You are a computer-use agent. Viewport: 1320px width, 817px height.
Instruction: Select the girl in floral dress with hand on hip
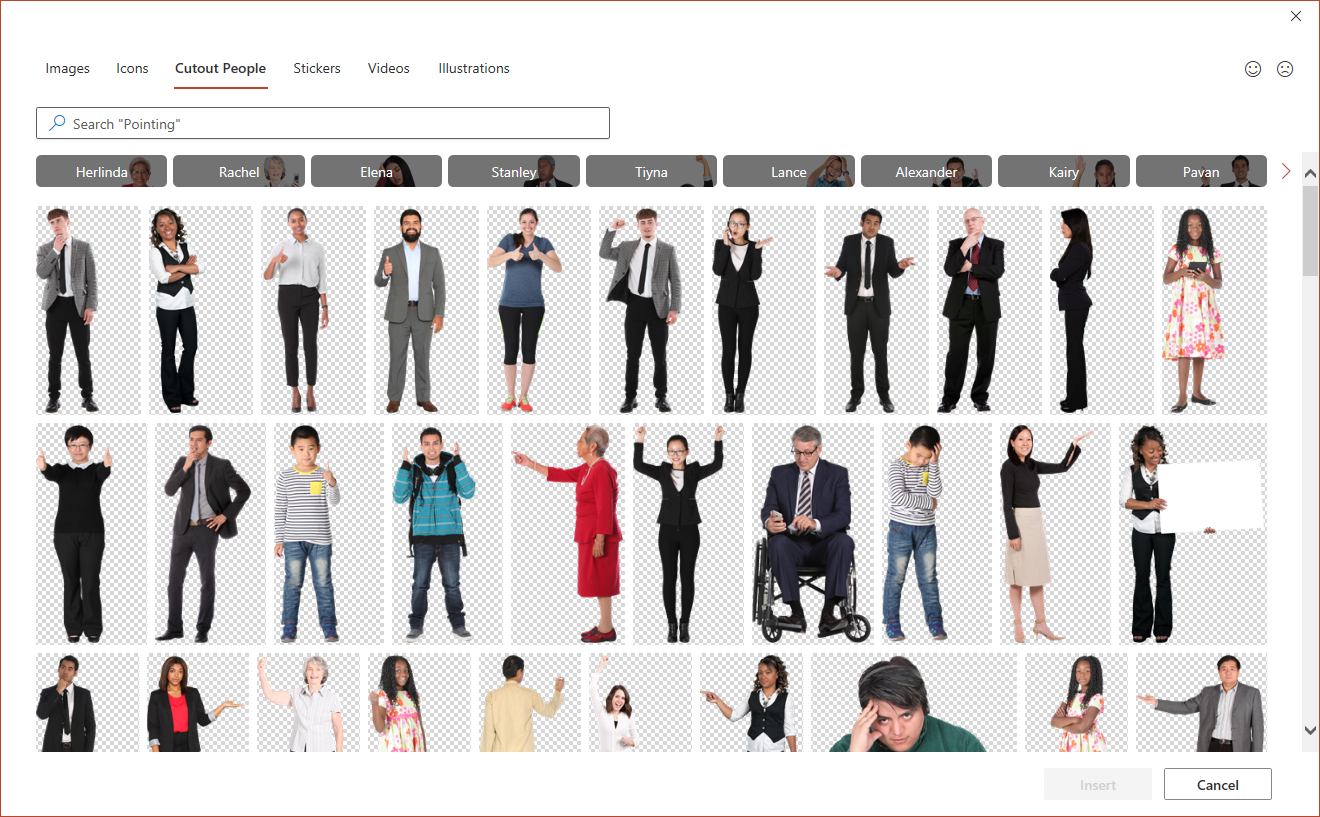point(419,702)
